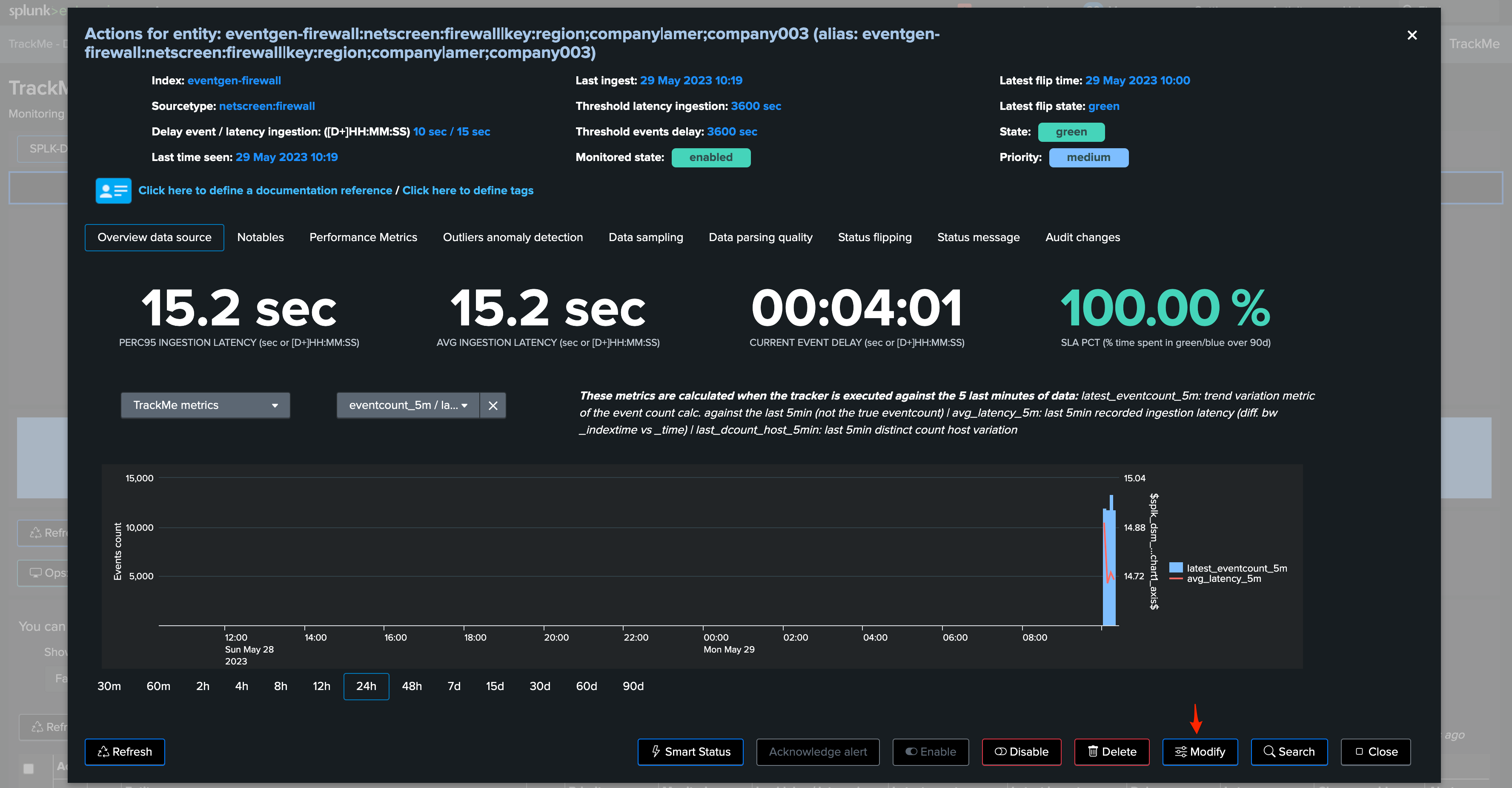
Task: Select the 7d time range
Action: (x=454, y=686)
